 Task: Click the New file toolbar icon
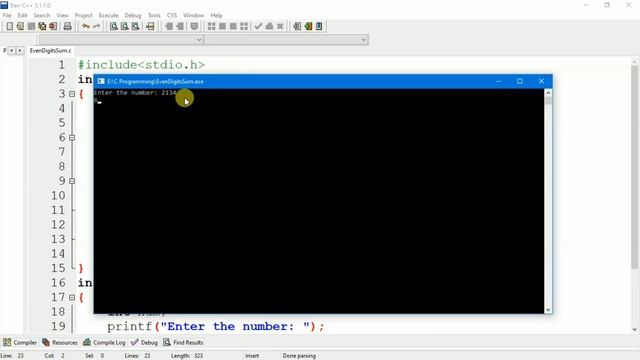tap(9, 26)
